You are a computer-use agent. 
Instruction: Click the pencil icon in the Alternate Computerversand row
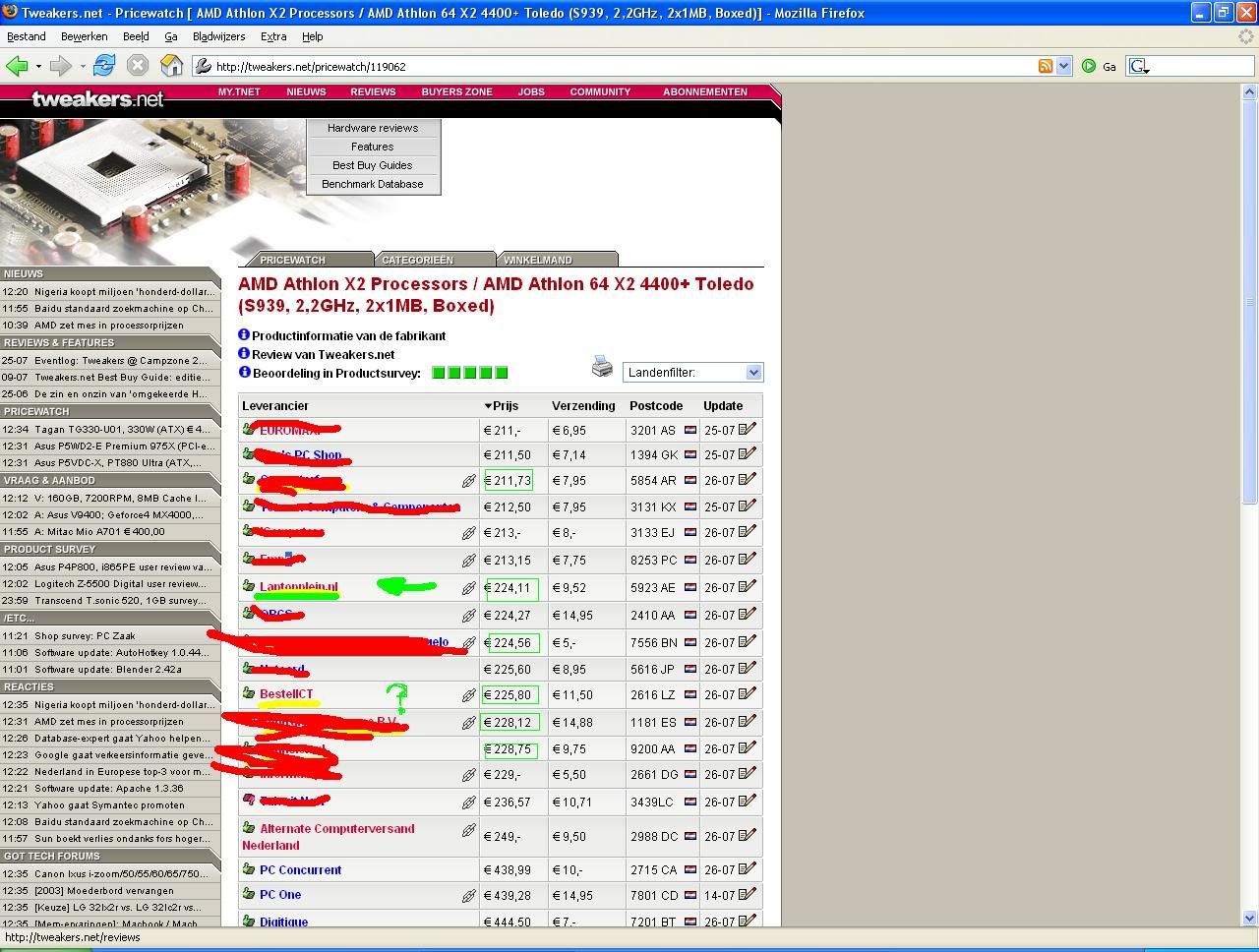point(748,835)
